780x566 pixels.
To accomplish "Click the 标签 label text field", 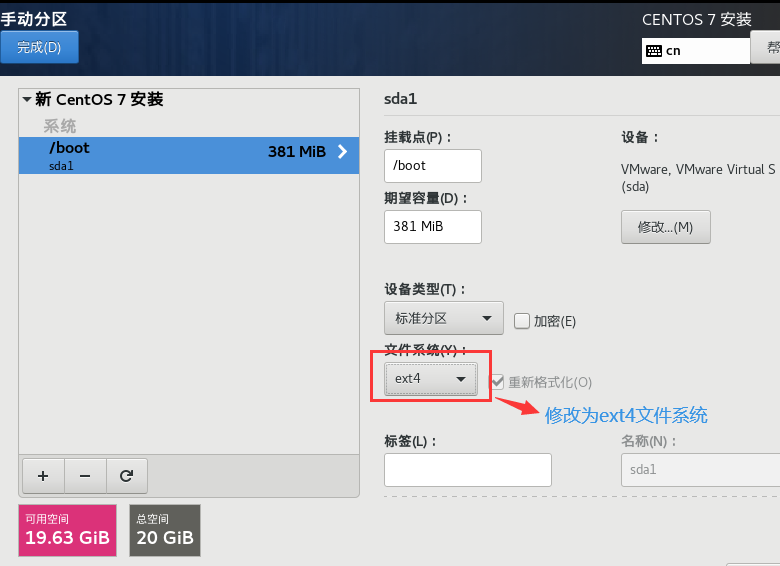I will tap(467, 469).
